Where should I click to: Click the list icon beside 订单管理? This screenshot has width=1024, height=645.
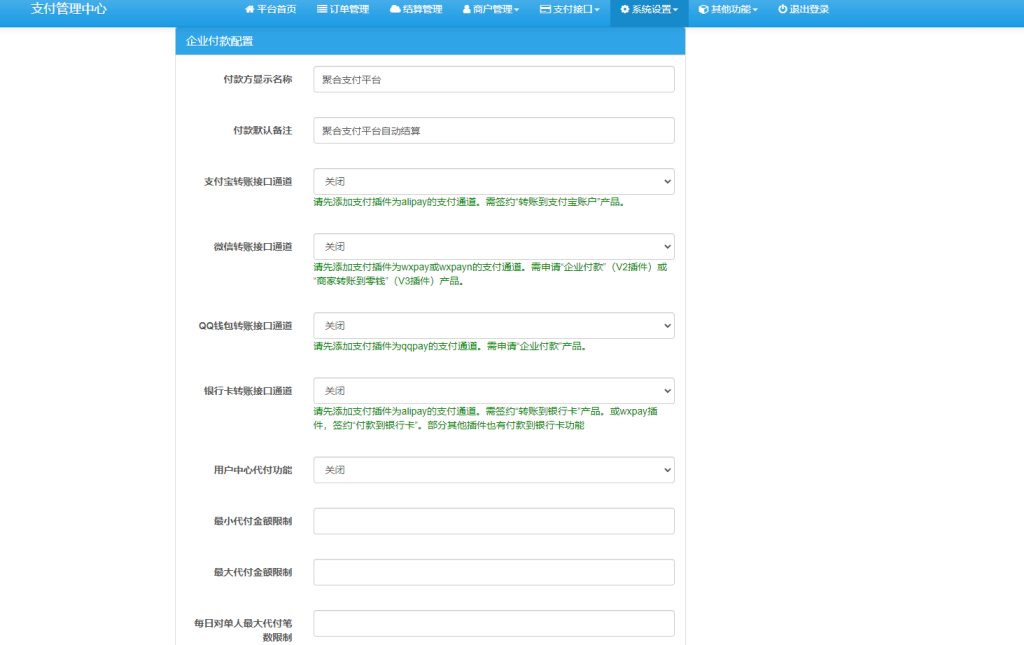[322, 9]
